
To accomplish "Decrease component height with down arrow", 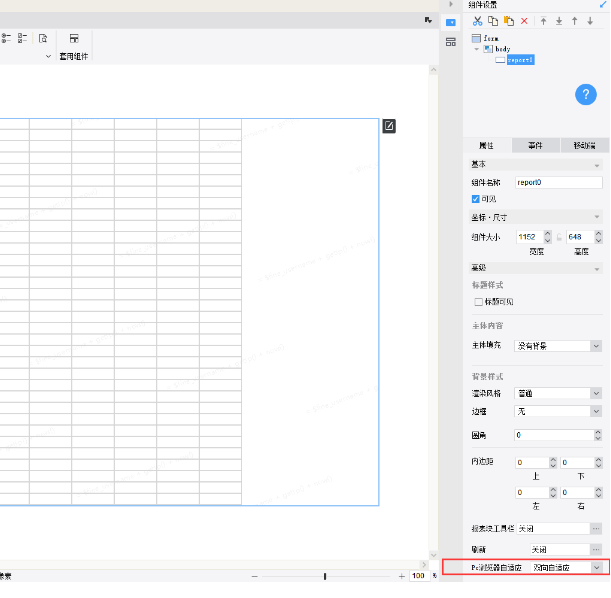I will [599, 240].
